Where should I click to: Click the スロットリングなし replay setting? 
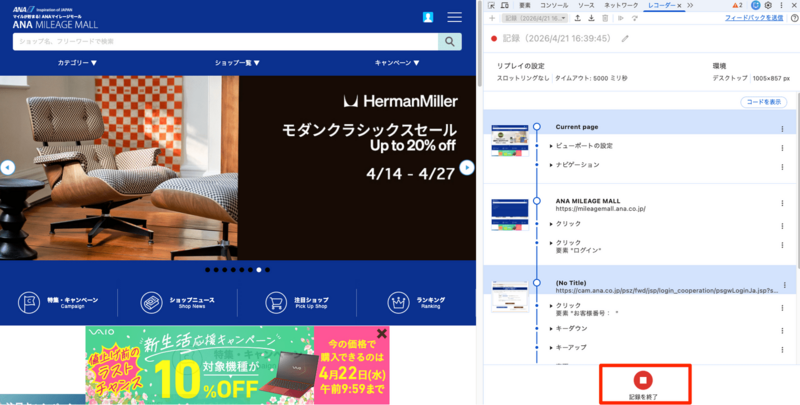[523, 79]
